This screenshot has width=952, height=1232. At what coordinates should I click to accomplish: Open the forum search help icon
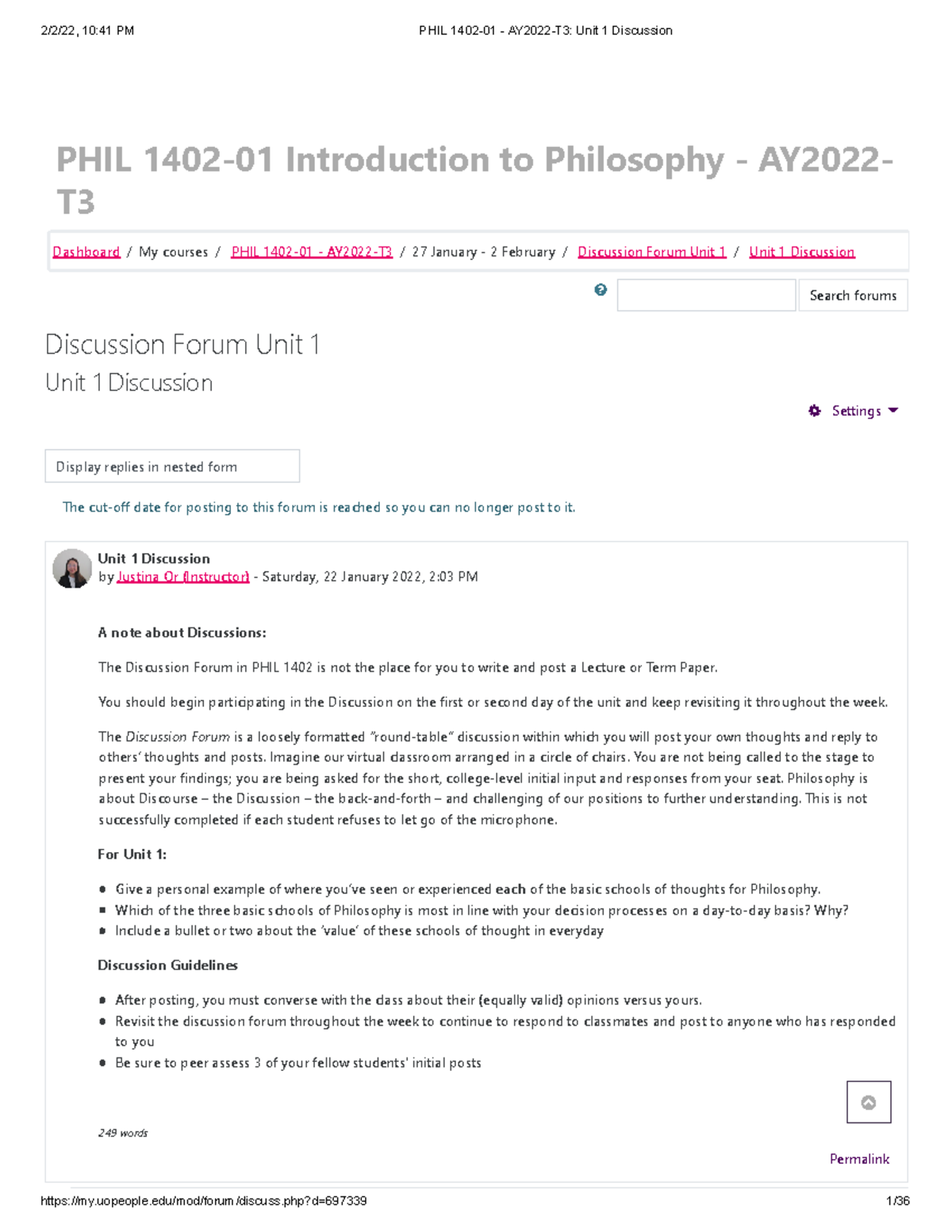[601, 289]
